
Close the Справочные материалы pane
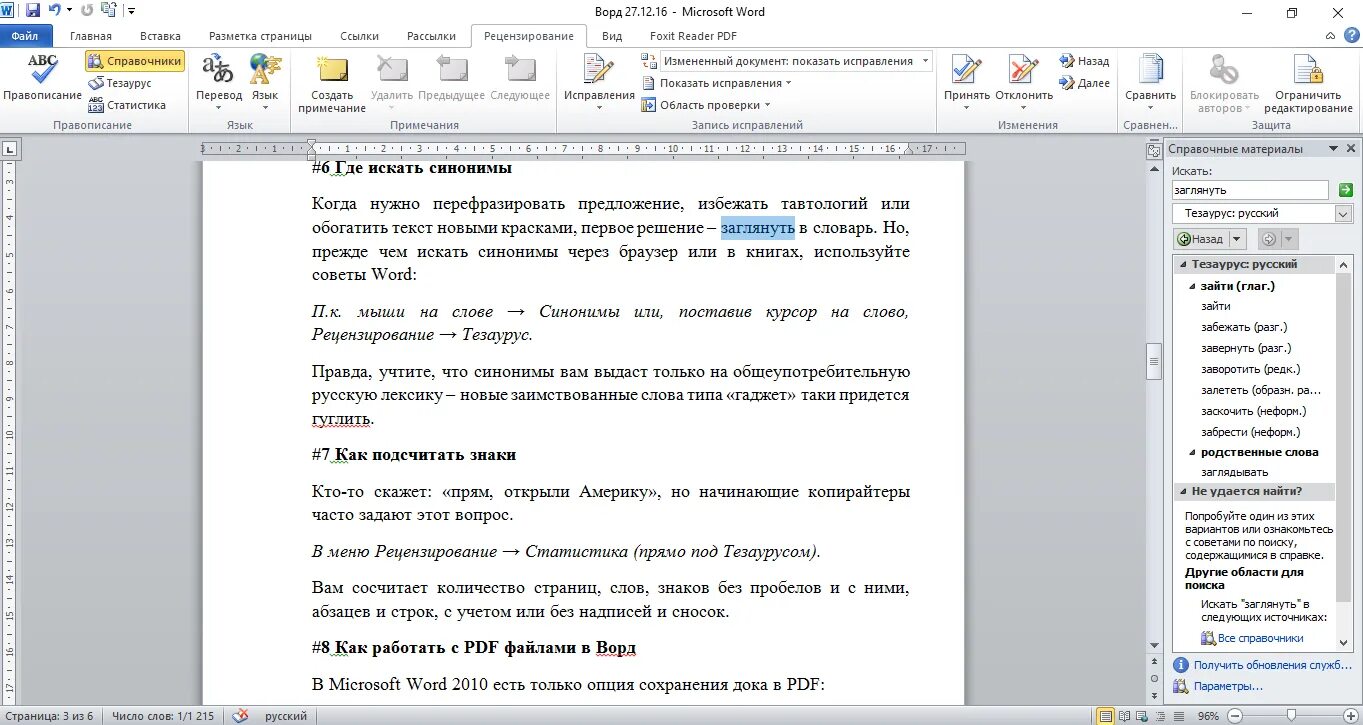(1350, 149)
